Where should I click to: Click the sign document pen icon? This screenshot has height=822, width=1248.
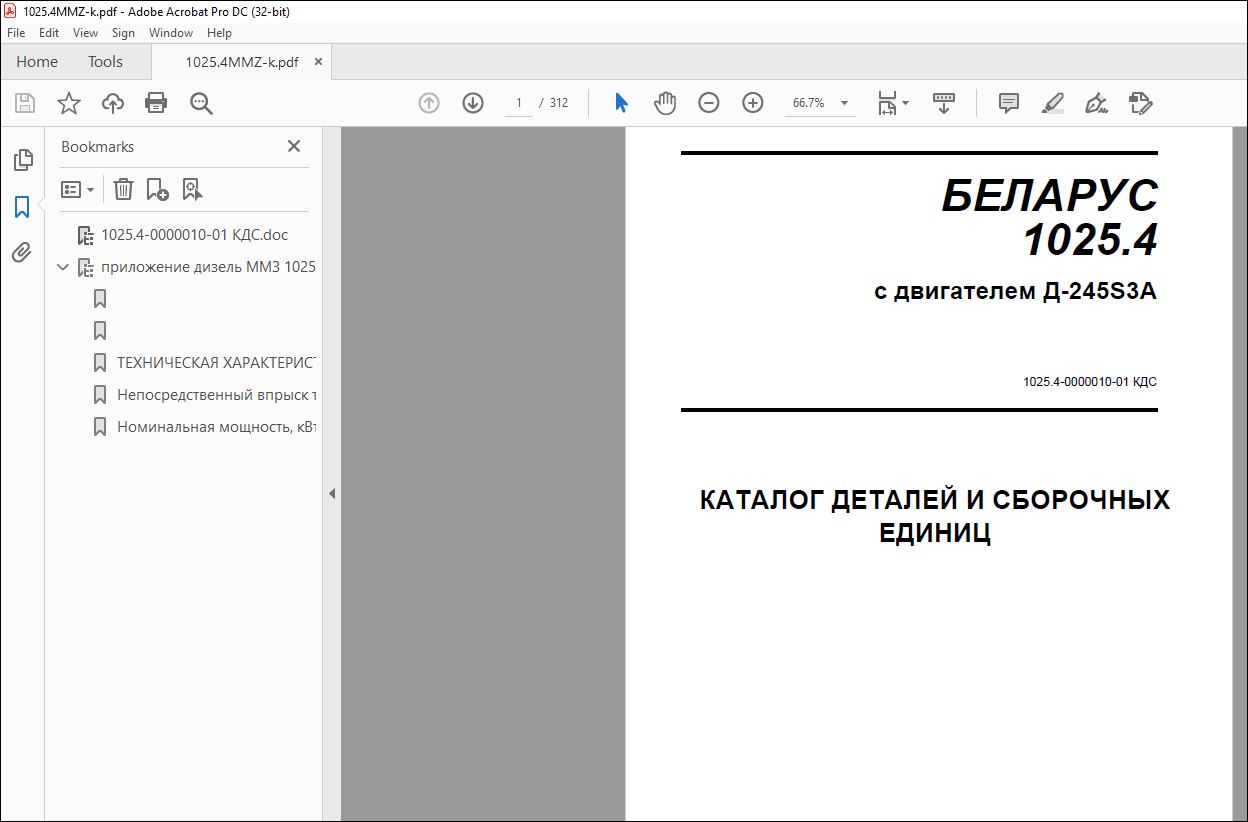pyautogui.click(x=1097, y=103)
